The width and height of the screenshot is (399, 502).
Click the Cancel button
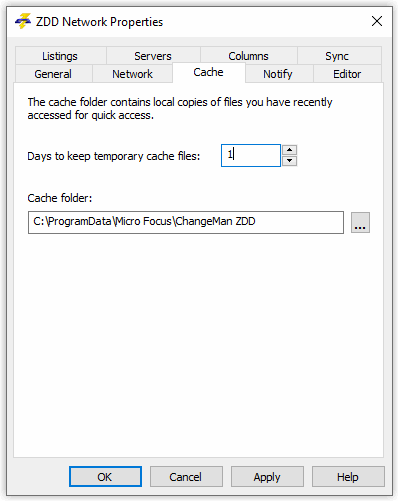(x=186, y=477)
